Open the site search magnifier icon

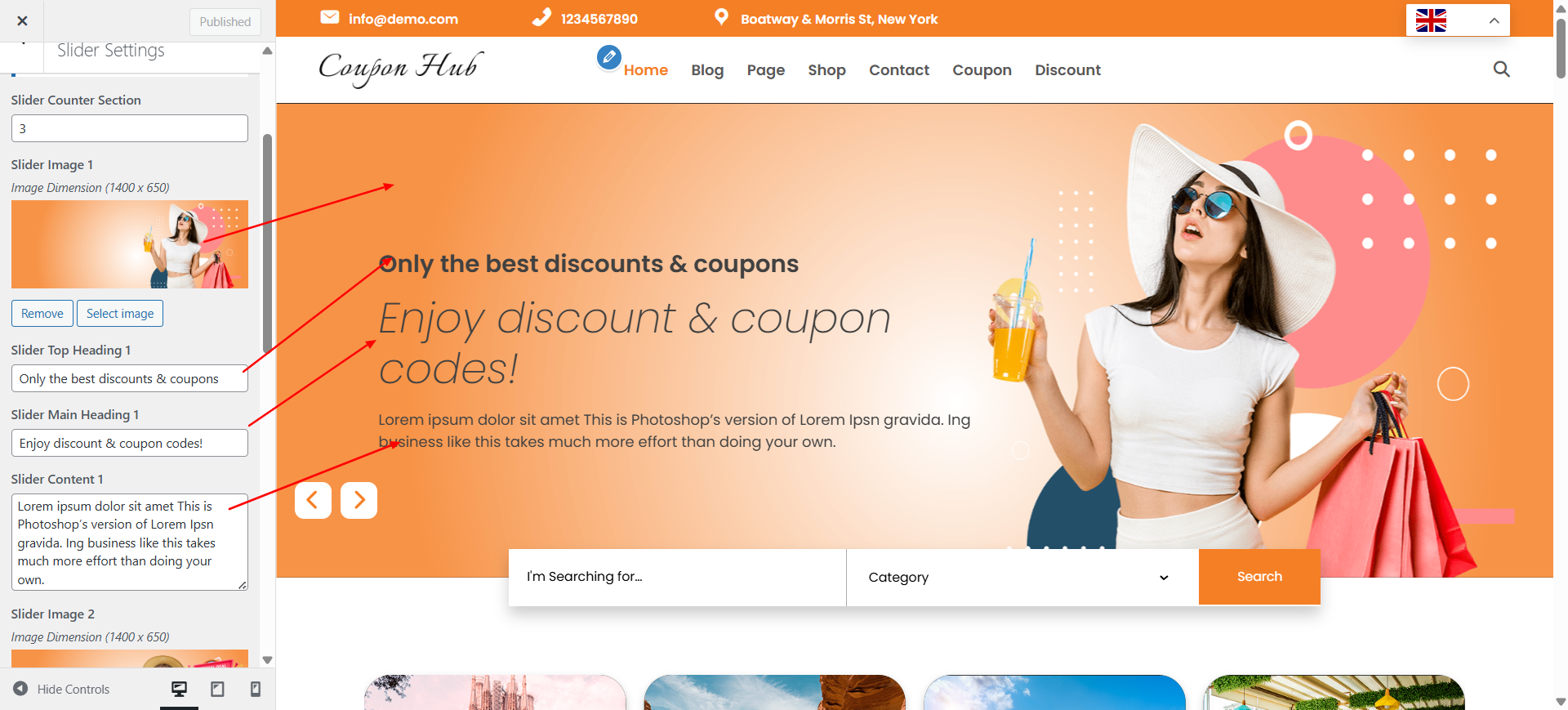coord(1501,69)
